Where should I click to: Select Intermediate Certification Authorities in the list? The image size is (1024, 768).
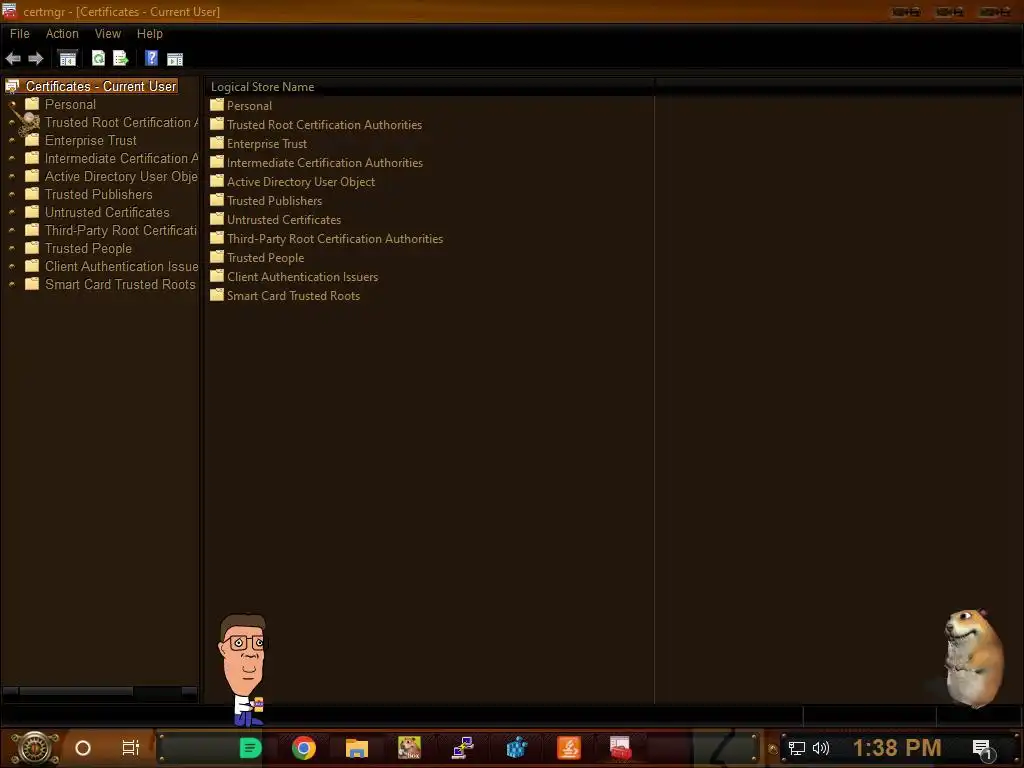pyautogui.click(x=325, y=163)
